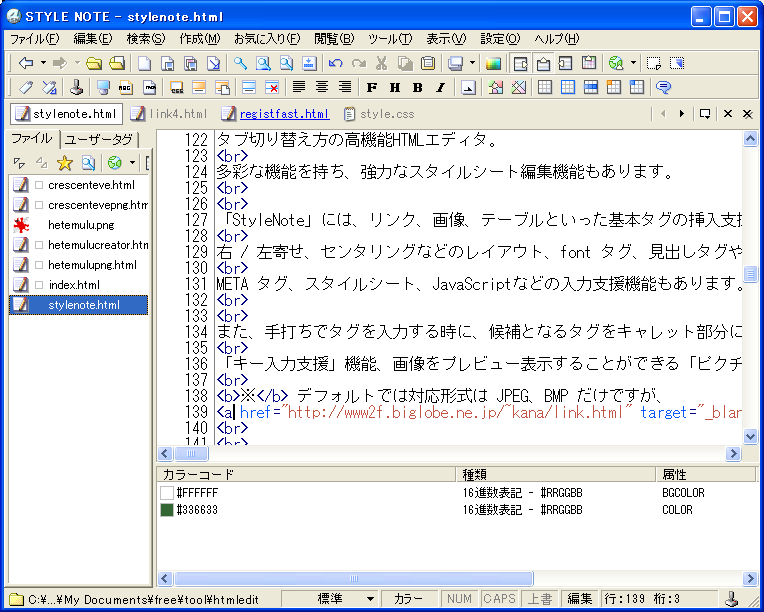Click the align right icon
764x612 pixels.
[345, 88]
